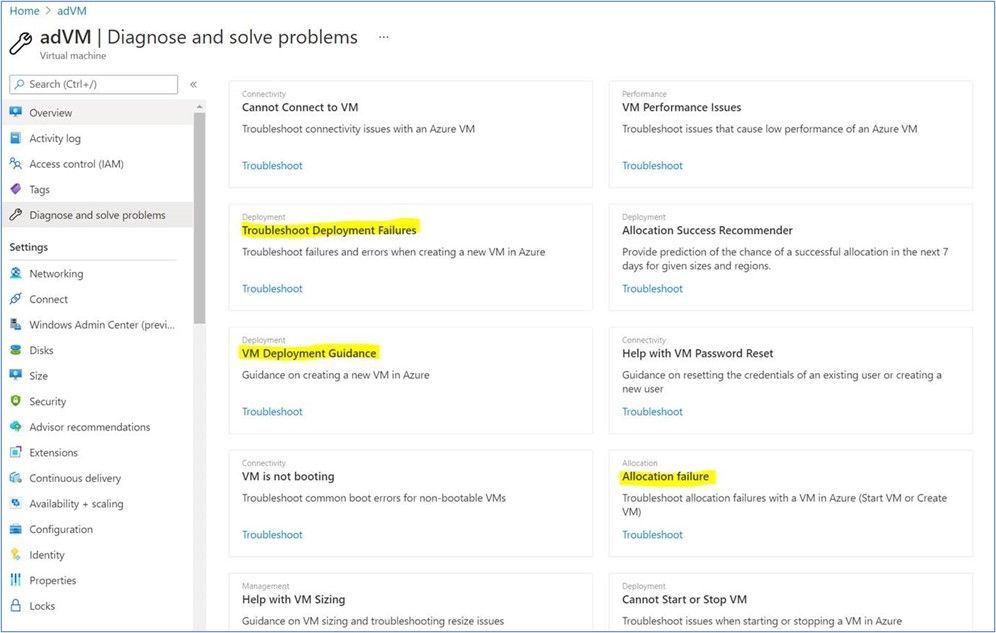Click the Allocation failure card title
Viewport: 996px width, 633px height.
665,476
